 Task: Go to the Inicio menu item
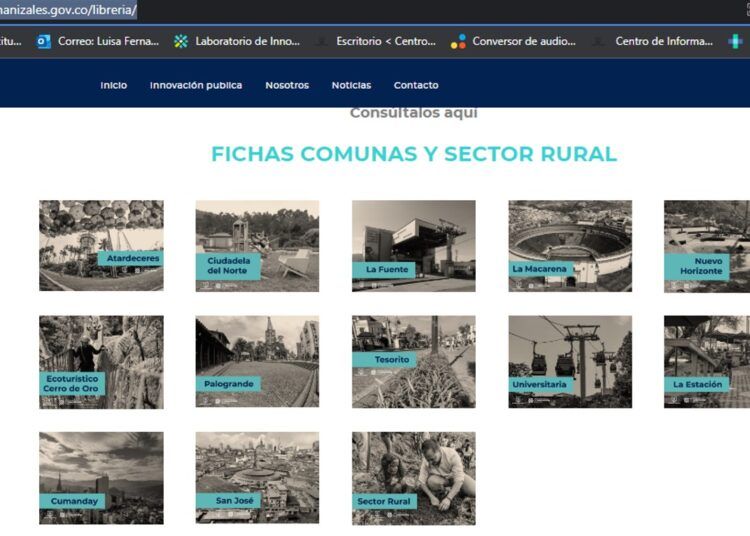pyautogui.click(x=113, y=85)
